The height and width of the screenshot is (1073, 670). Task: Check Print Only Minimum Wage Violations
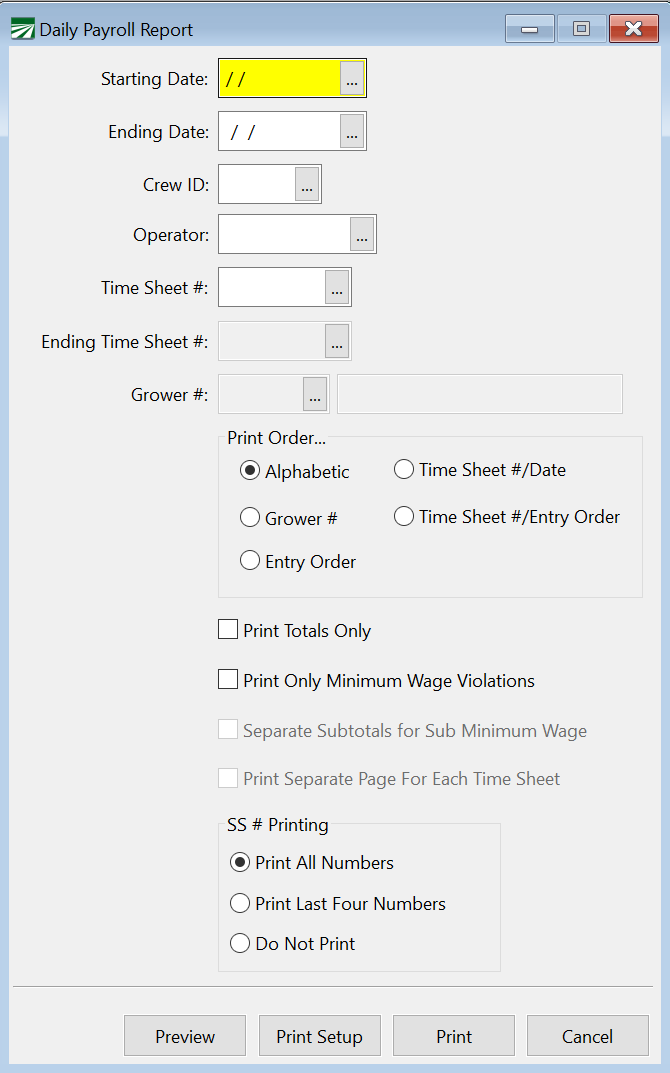228,680
